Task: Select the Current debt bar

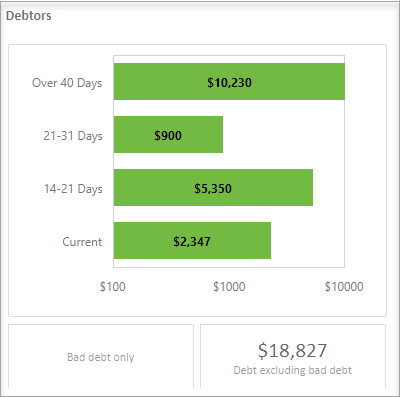Action: [192, 241]
